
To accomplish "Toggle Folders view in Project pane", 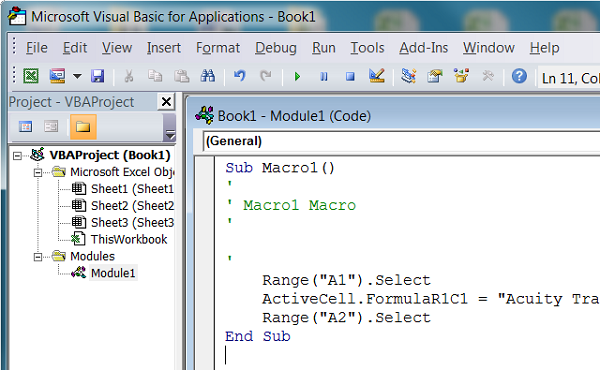I will click(x=83, y=127).
